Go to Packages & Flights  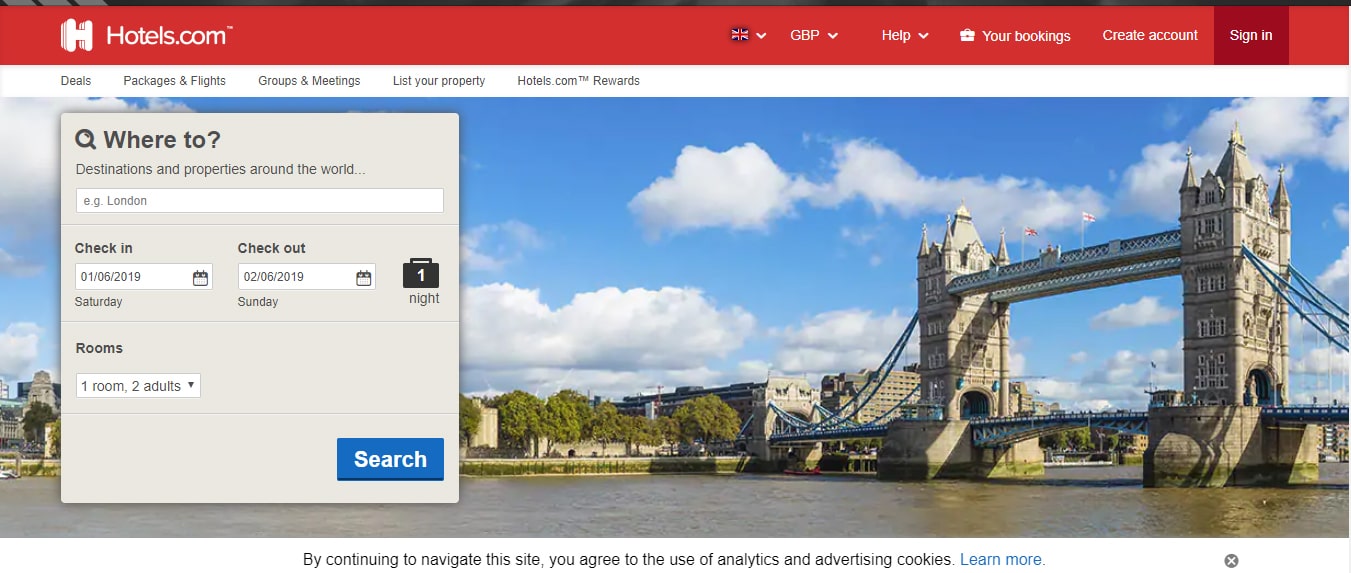[x=174, y=81]
